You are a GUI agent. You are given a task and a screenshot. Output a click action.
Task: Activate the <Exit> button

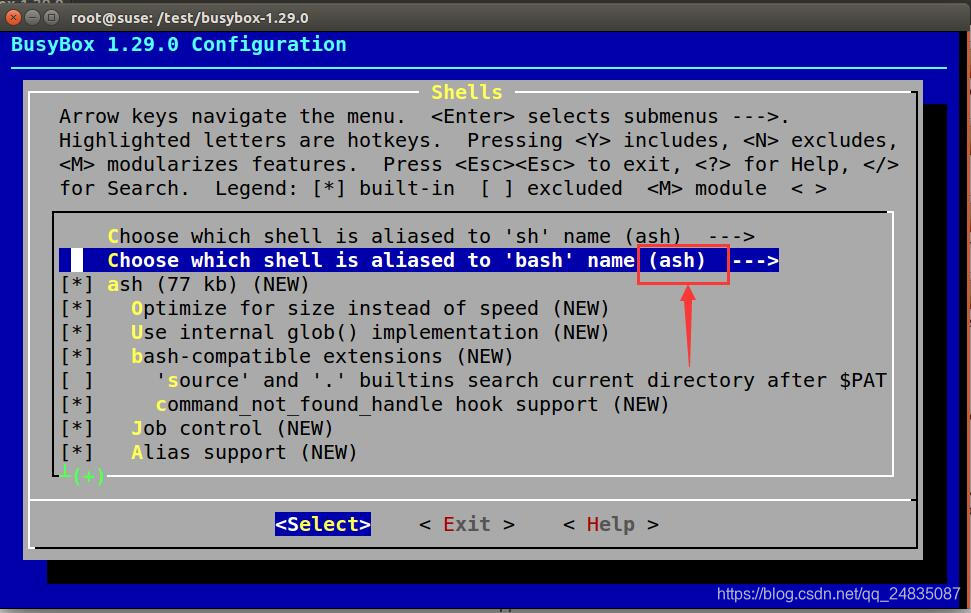pos(466,523)
